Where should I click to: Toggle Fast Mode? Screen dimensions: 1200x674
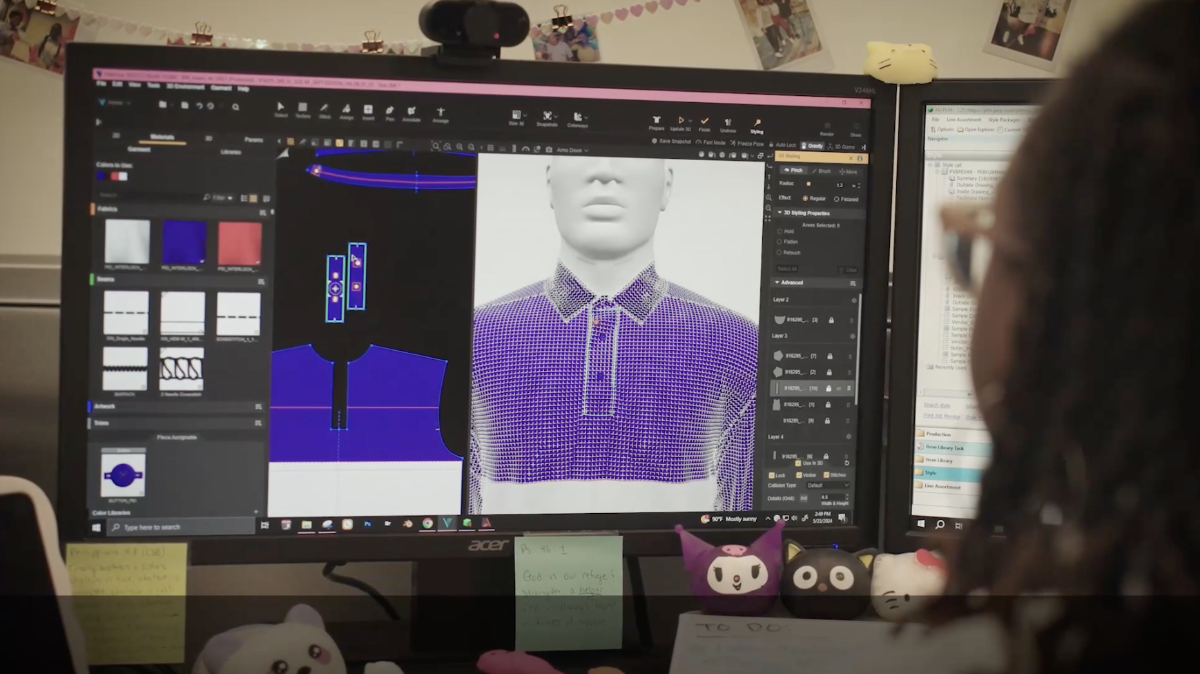point(711,142)
